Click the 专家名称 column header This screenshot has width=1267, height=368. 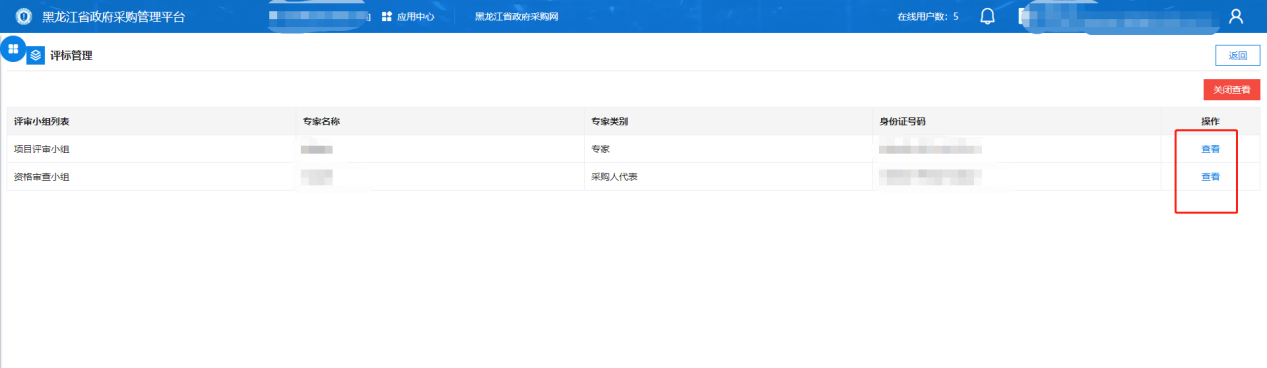pos(322,121)
